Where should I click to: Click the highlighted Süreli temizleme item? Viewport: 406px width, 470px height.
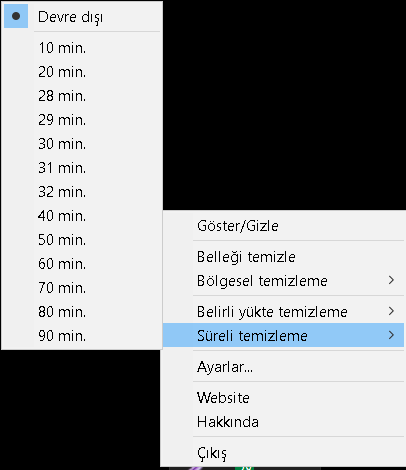click(x=283, y=335)
